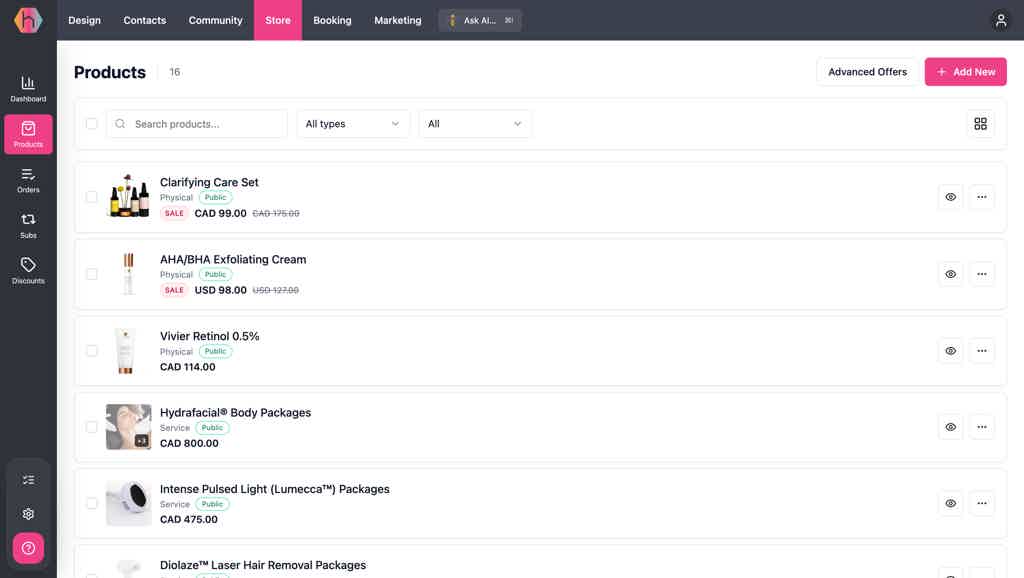Open Hydrafacial Body Packages product title
This screenshot has height=578, width=1024.
pos(235,413)
